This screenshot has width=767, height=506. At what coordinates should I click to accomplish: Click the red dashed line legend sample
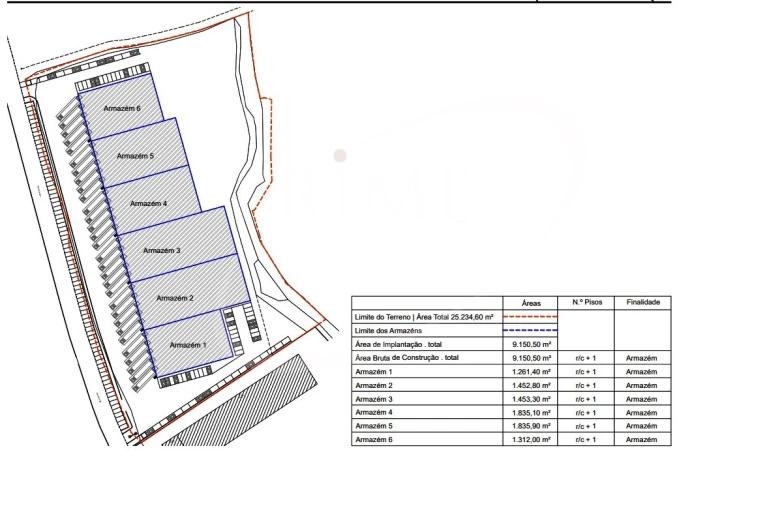(x=531, y=316)
